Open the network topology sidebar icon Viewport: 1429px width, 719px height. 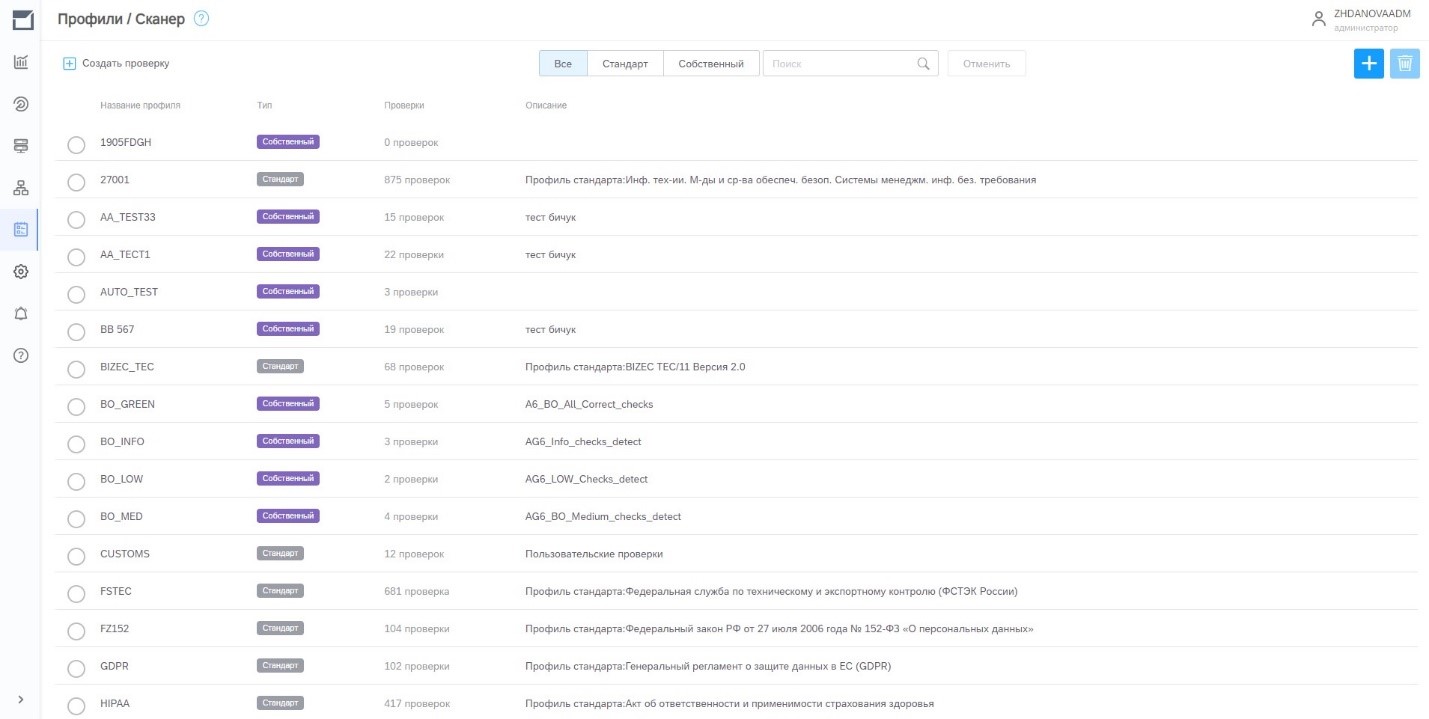coord(20,188)
